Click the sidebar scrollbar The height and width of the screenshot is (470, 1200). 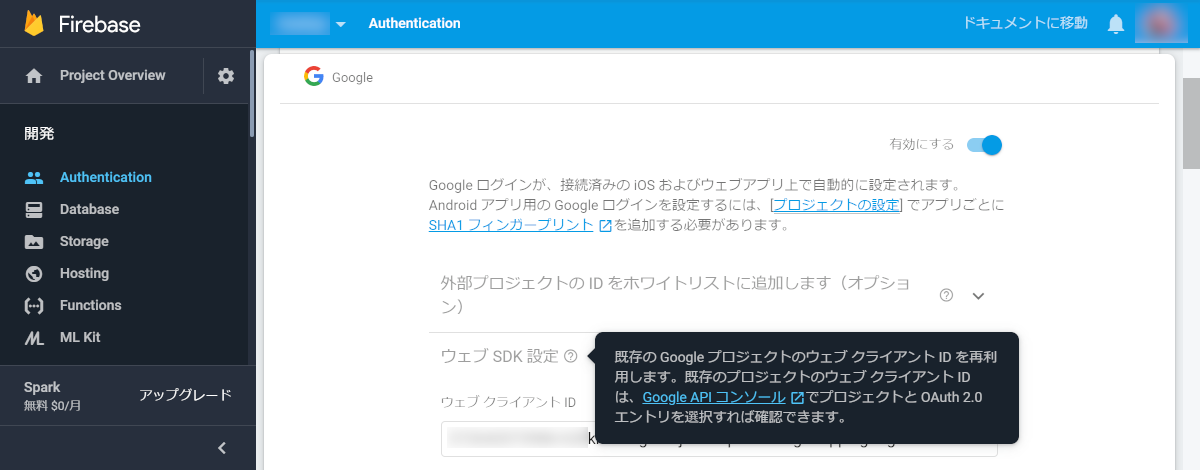click(252, 92)
